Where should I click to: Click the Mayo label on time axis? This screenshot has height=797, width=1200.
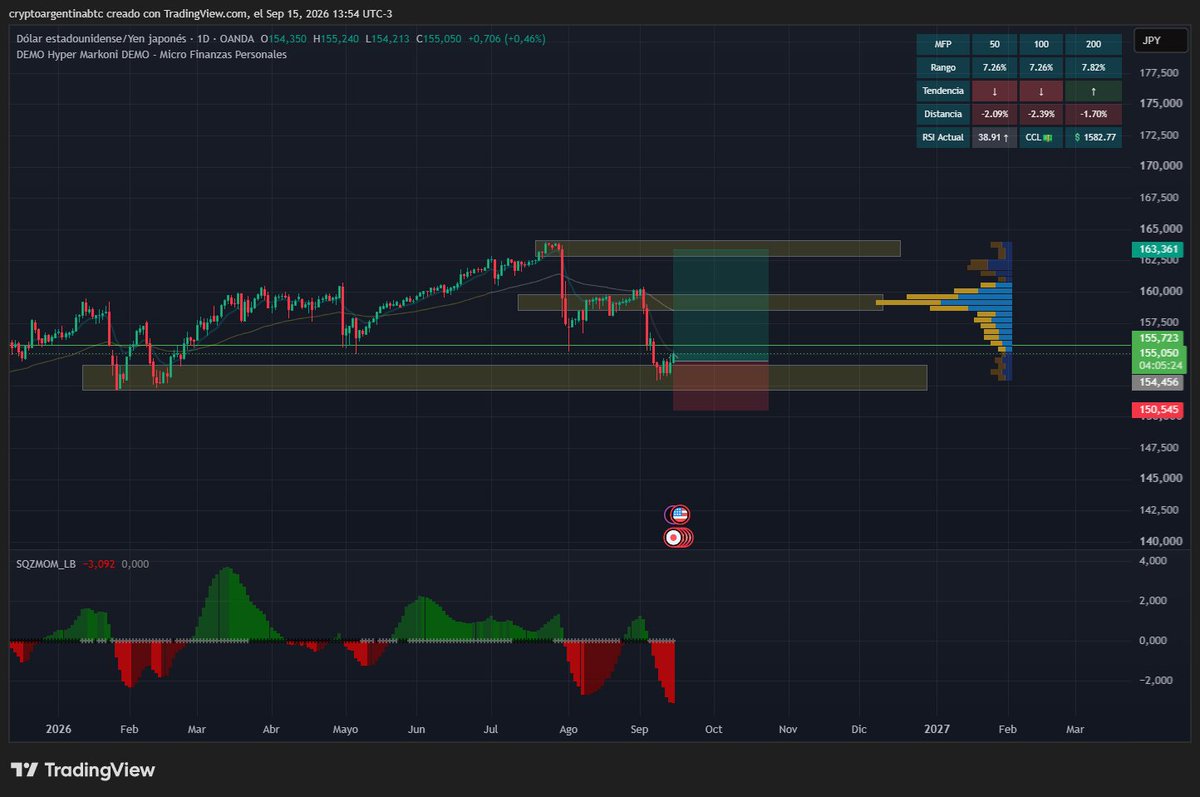tap(345, 730)
